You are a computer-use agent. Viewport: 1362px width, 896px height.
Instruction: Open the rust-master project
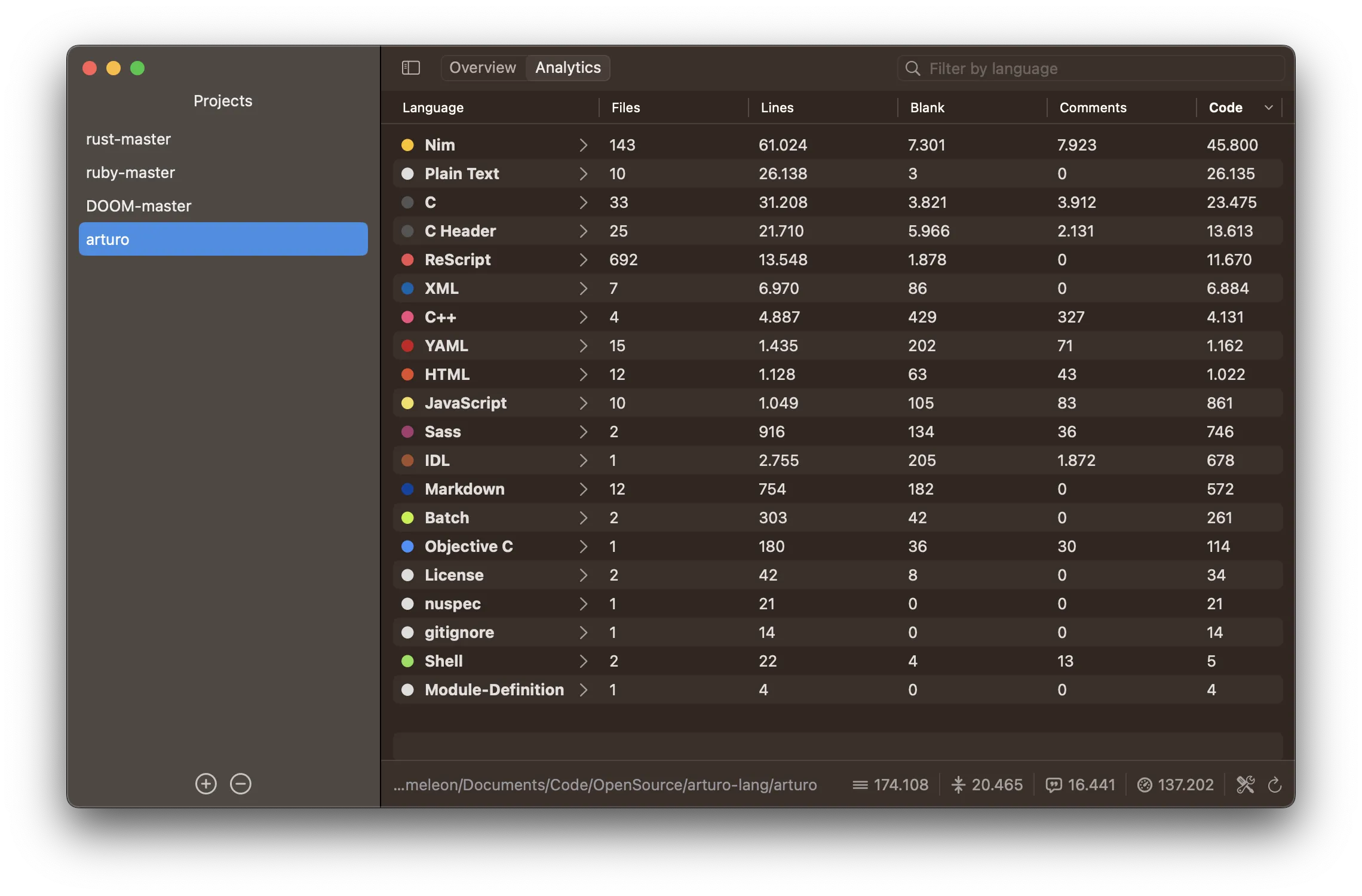point(128,139)
